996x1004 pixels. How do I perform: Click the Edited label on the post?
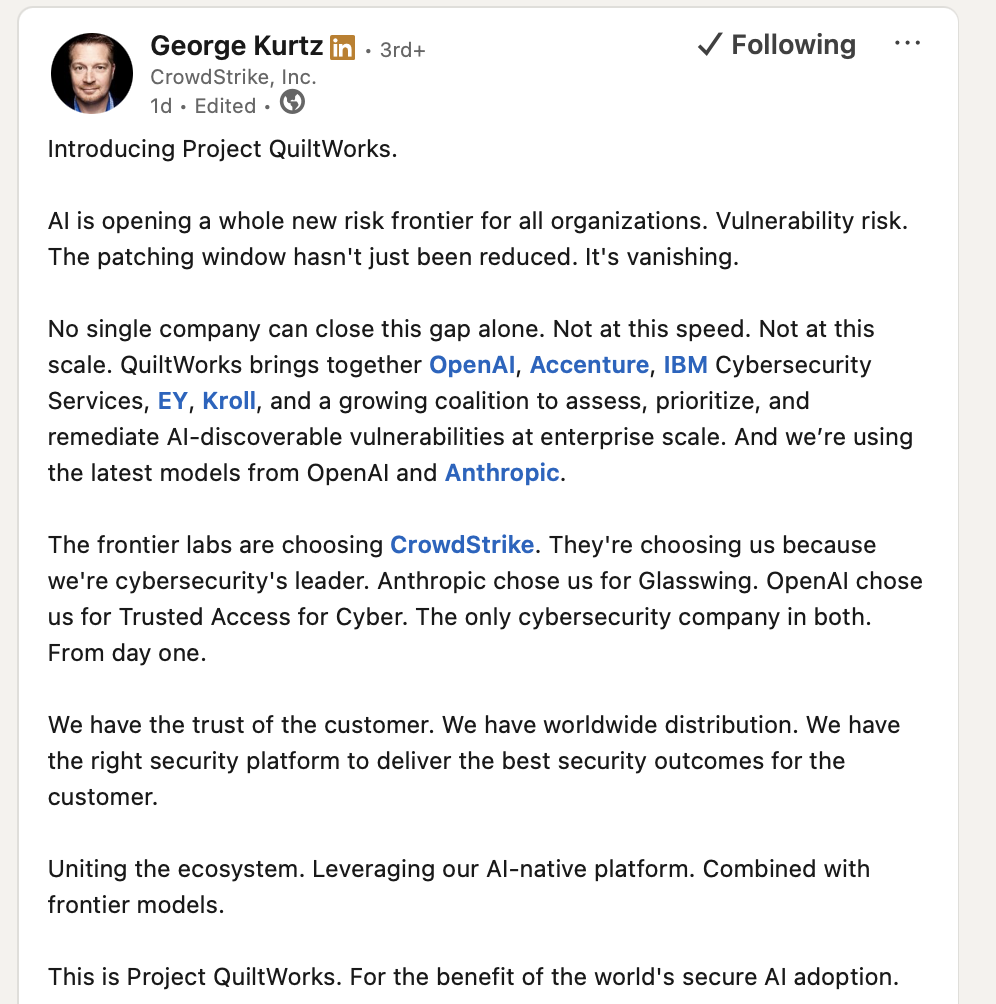[x=225, y=106]
